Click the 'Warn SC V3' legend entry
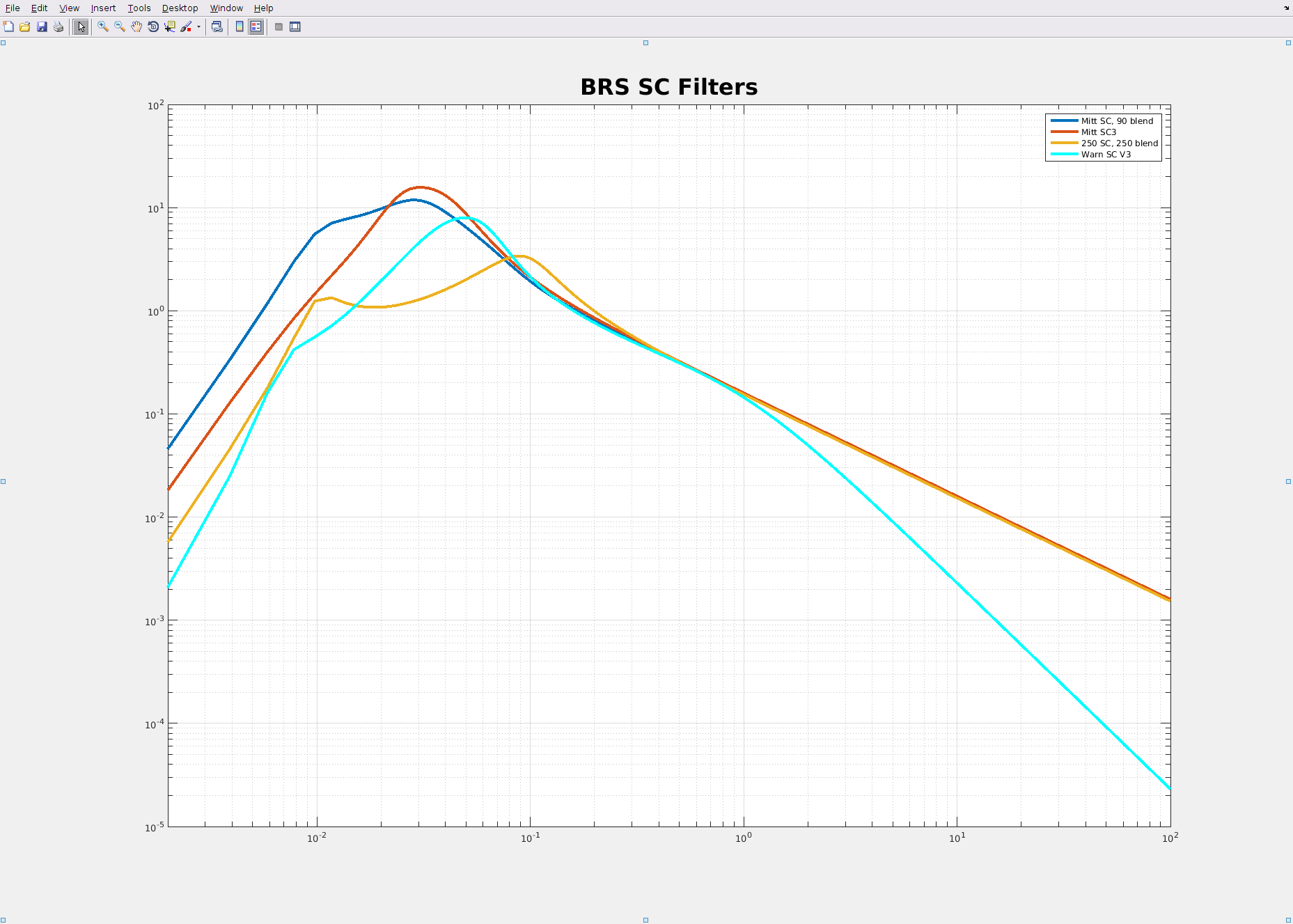The image size is (1293, 924). [x=1106, y=154]
